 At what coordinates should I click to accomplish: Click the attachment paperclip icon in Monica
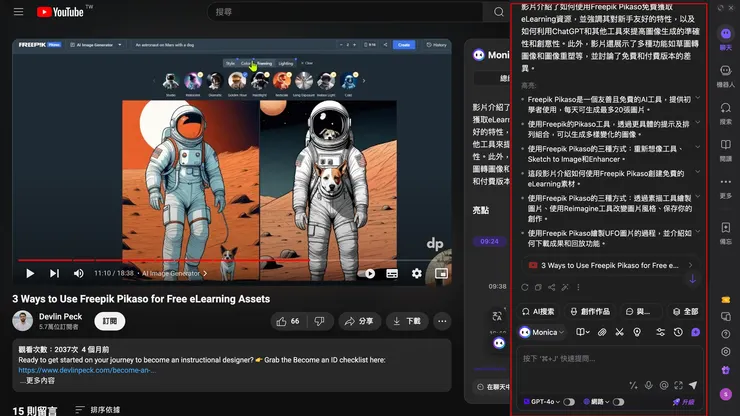[603, 332]
